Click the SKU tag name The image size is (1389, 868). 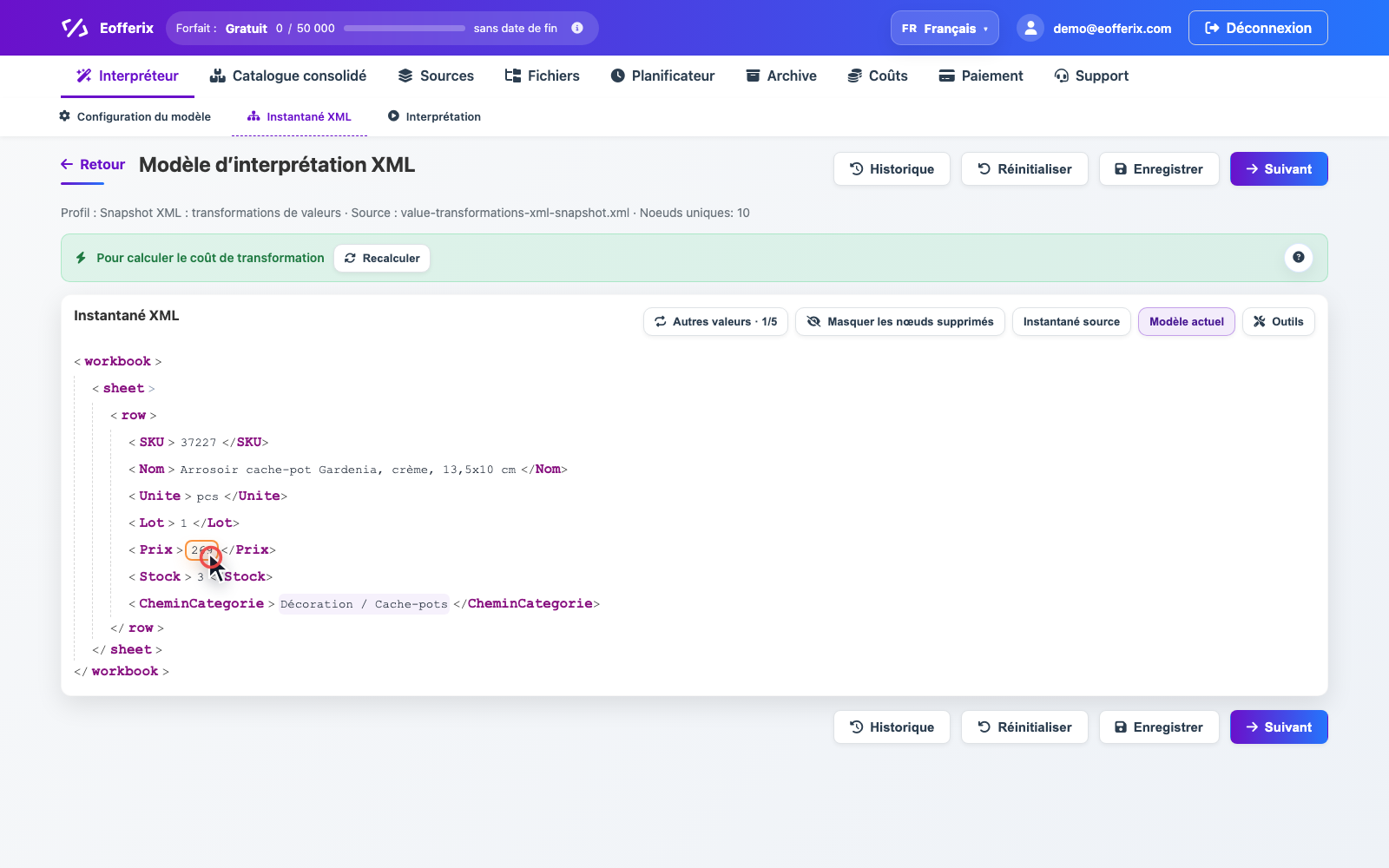151,442
